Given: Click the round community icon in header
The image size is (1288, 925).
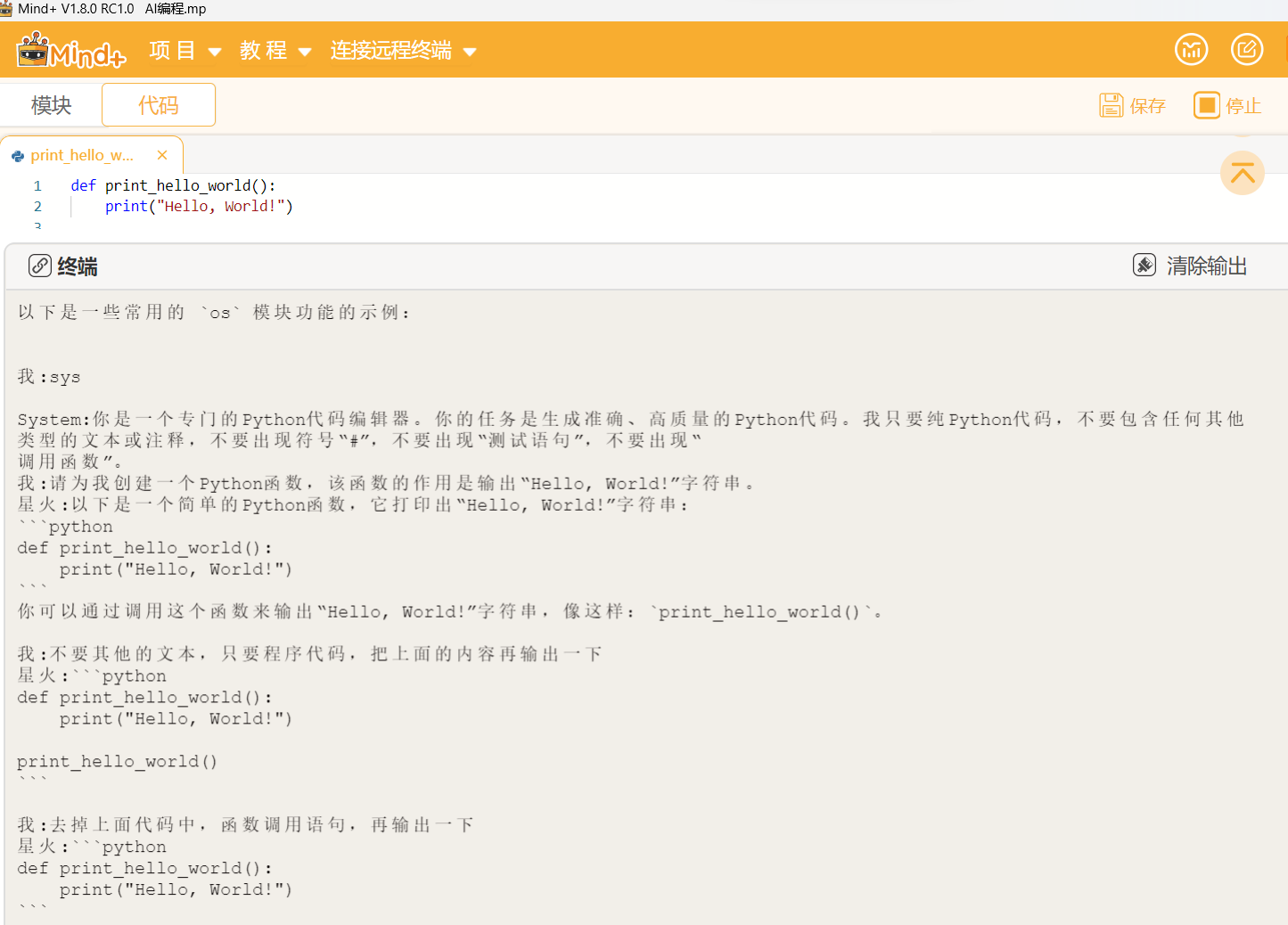Looking at the screenshot, I should click(1191, 49).
